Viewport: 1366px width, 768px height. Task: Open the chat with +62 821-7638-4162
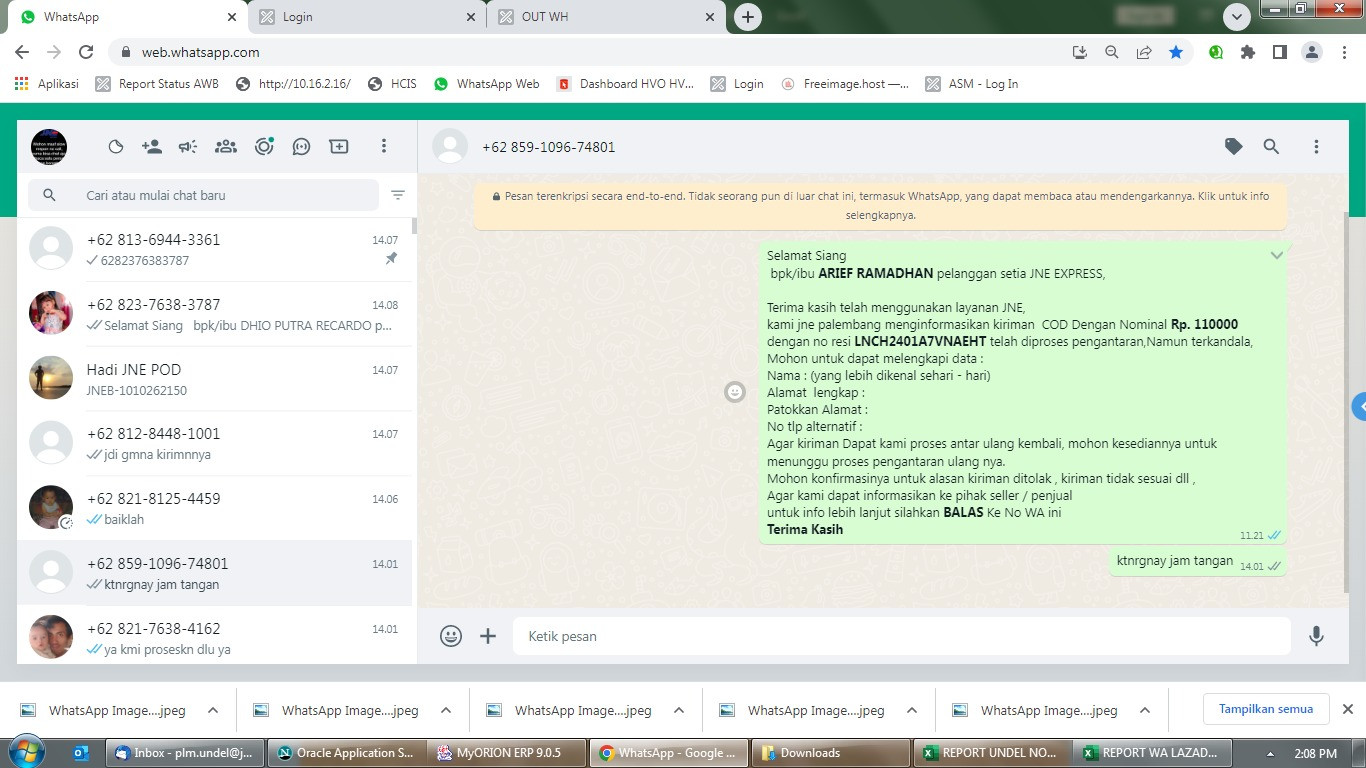point(214,637)
